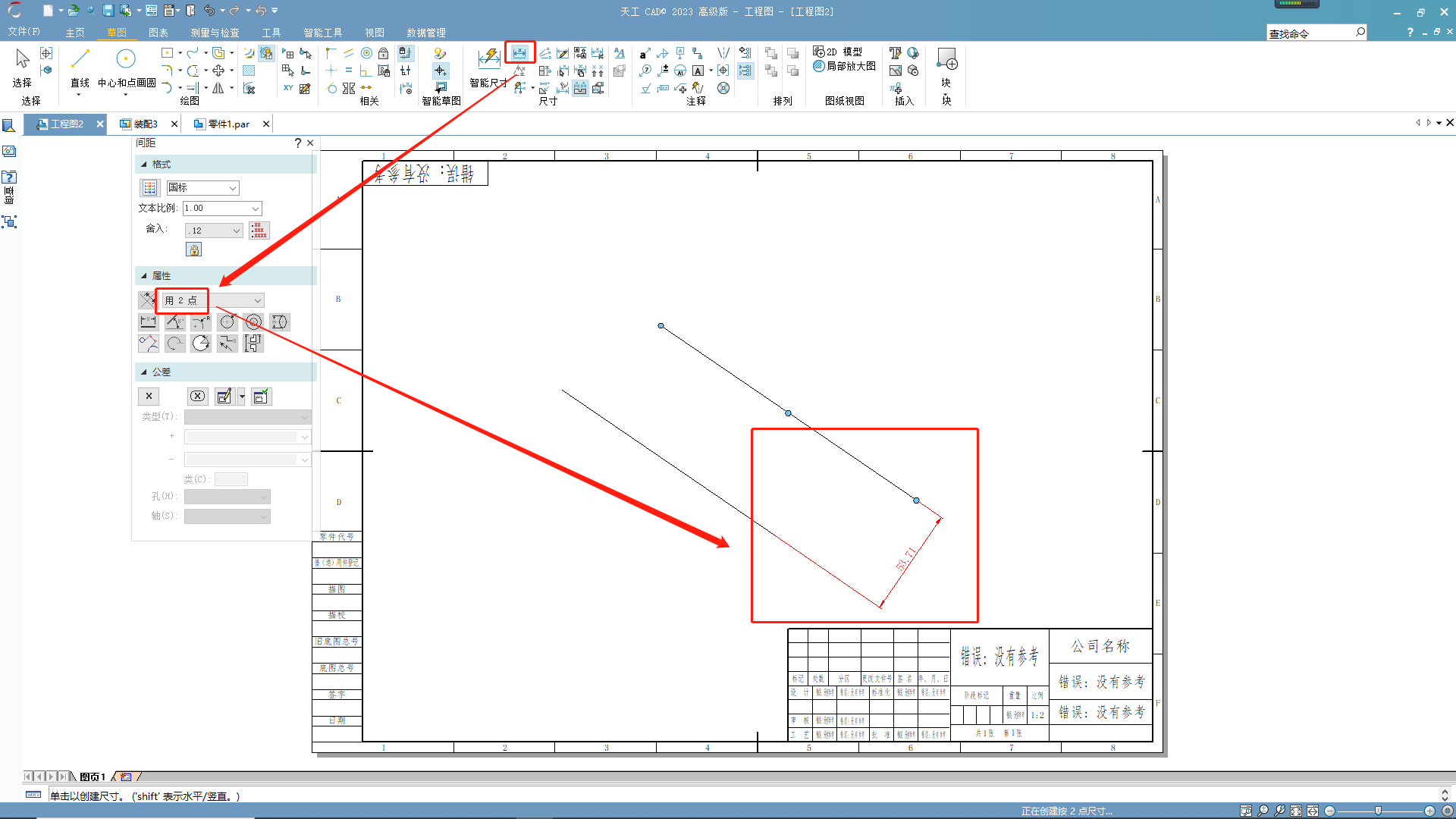Click the zoom slider handle in status bar
Screen dimensions: 1456x819
[x=1378, y=811]
